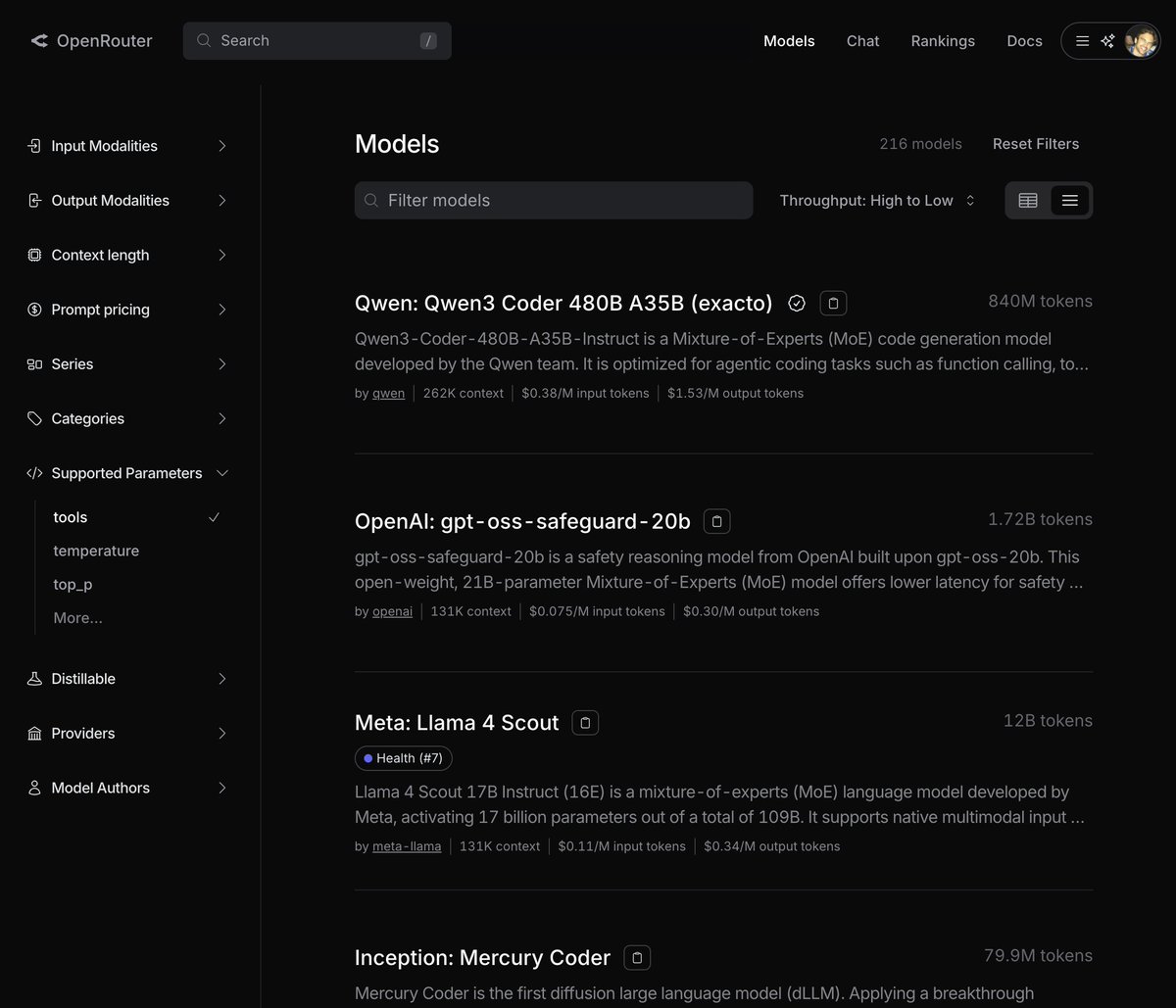1176x1008 pixels.
Task: Click the 1.72B tokens label
Action: coord(1040,520)
